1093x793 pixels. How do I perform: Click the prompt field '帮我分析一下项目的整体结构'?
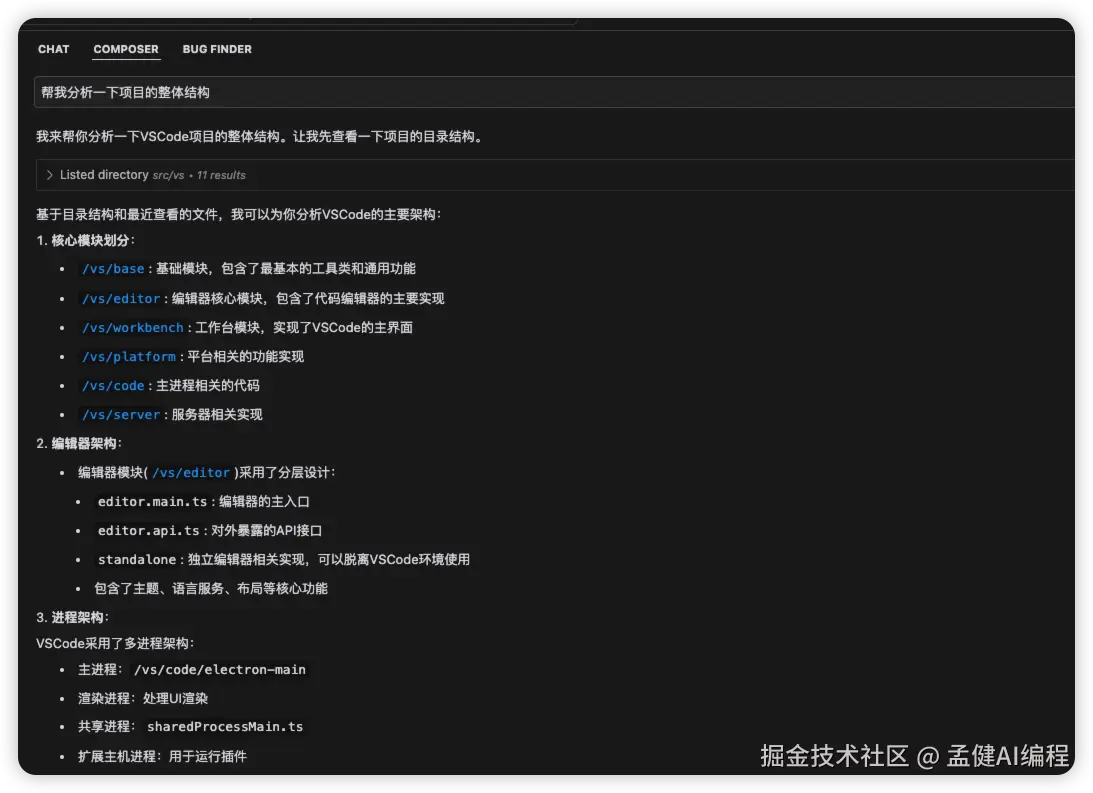(554, 93)
